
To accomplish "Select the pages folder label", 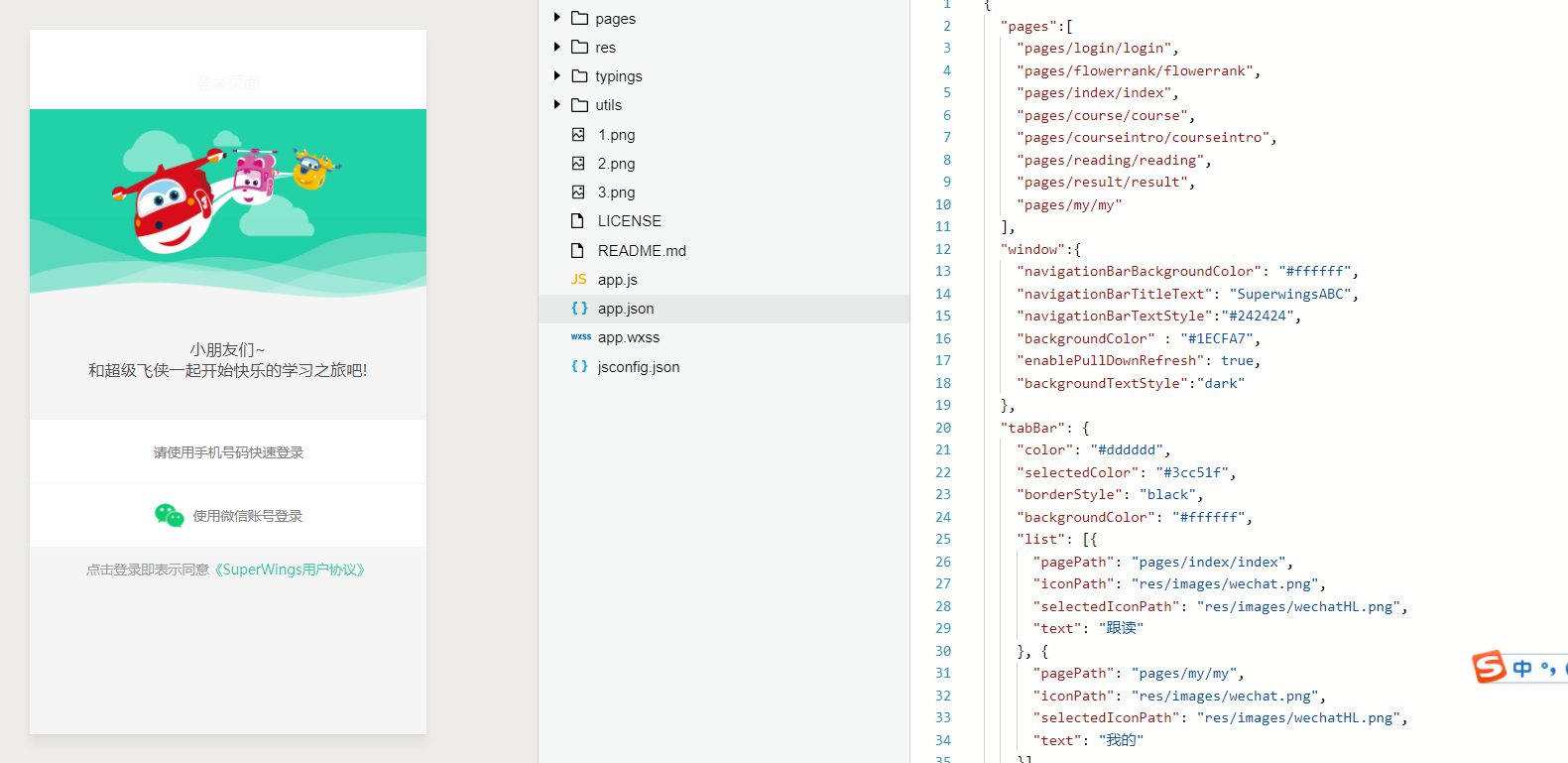I will [x=615, y=19].
